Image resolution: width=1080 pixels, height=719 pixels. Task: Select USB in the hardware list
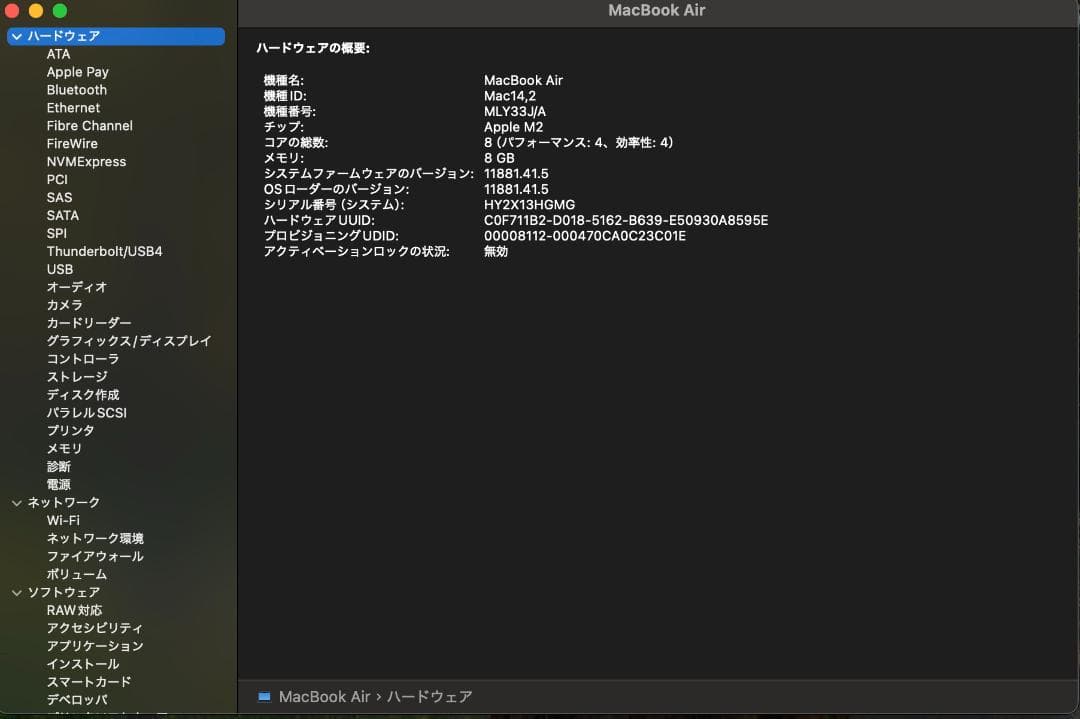pyautogui.click(x=60, y=269)
